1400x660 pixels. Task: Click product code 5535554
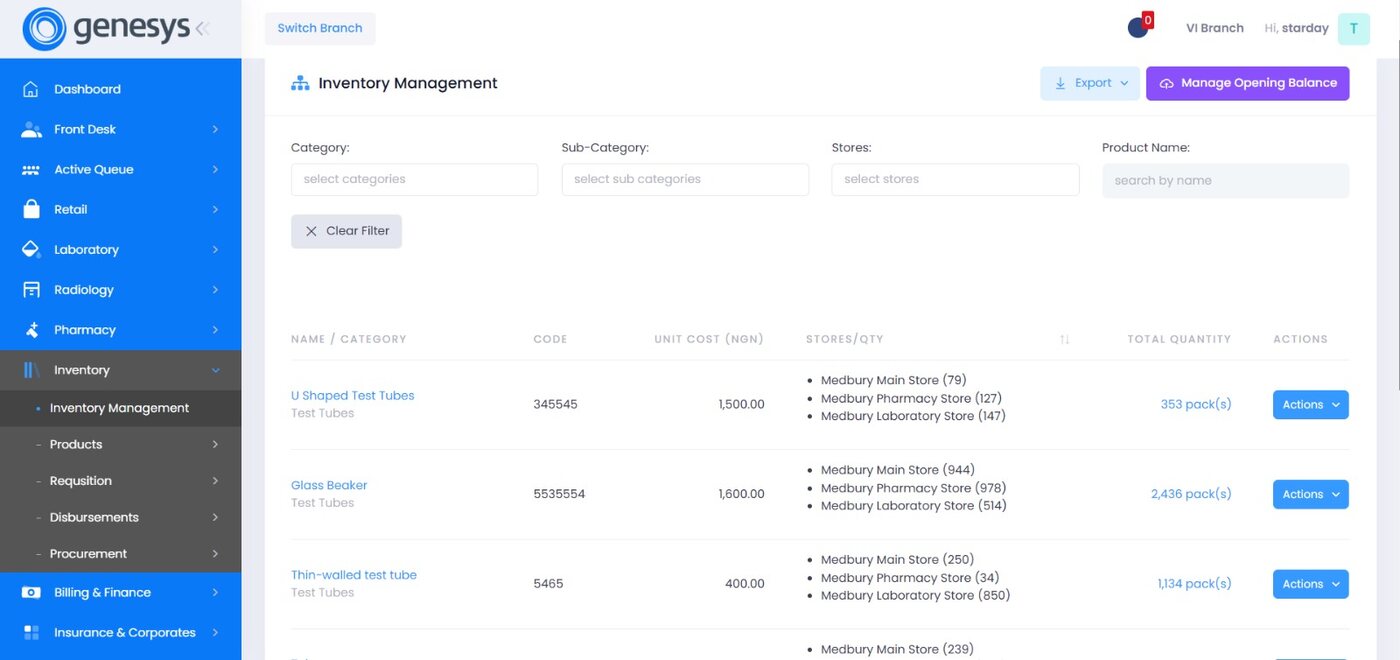point(559,494)
